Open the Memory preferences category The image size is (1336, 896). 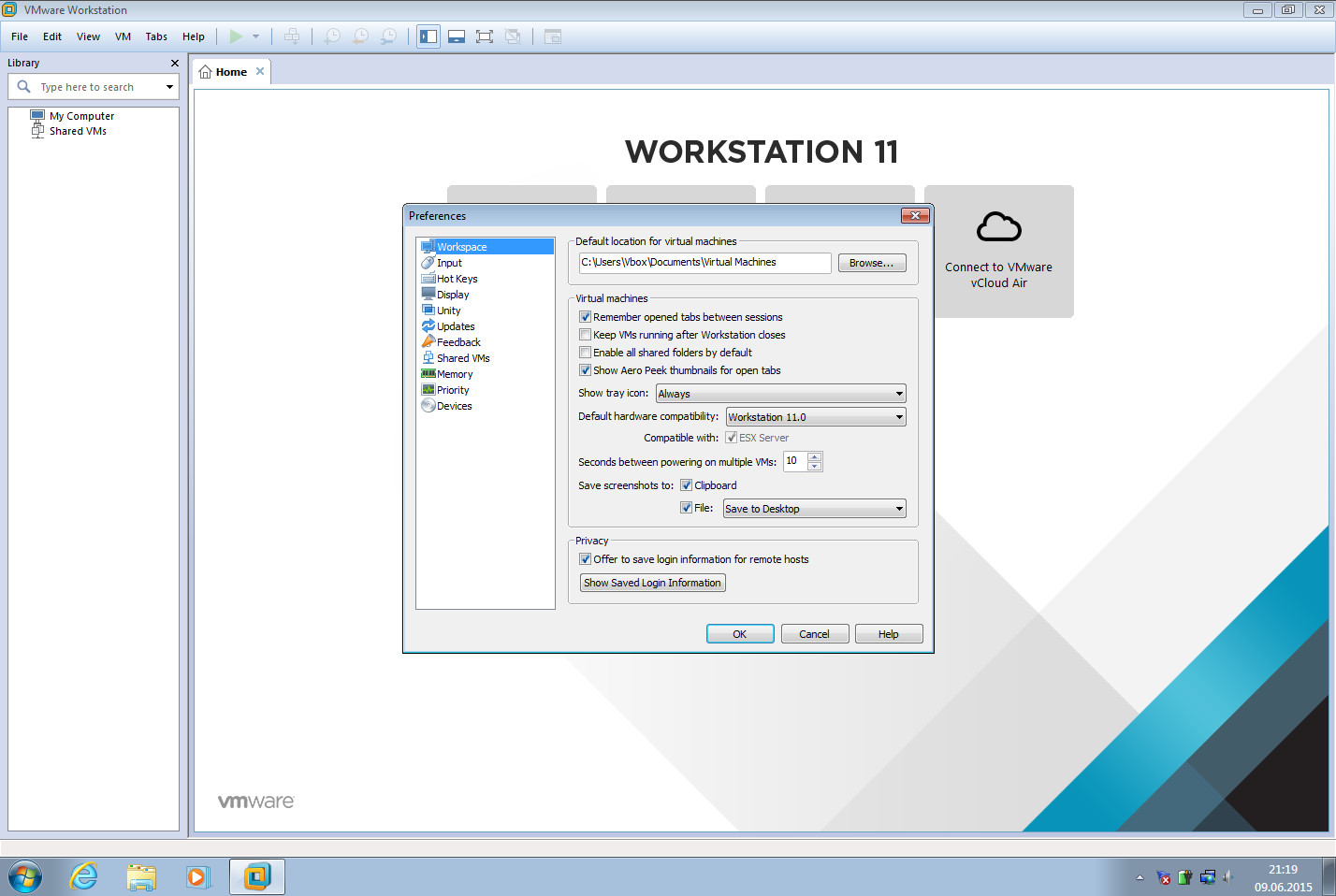455,374
